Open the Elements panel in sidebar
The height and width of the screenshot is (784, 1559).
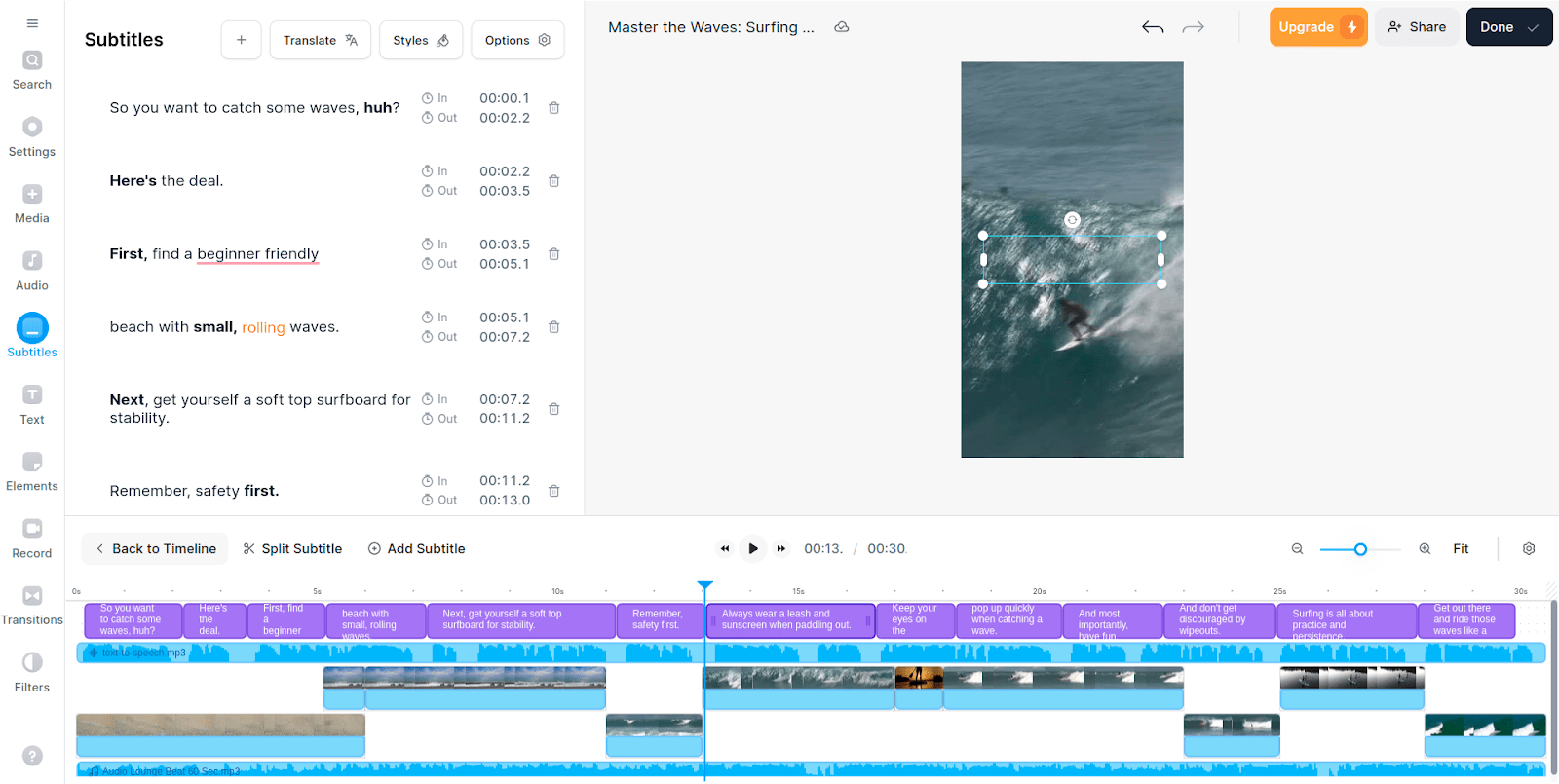click(32, 472)
